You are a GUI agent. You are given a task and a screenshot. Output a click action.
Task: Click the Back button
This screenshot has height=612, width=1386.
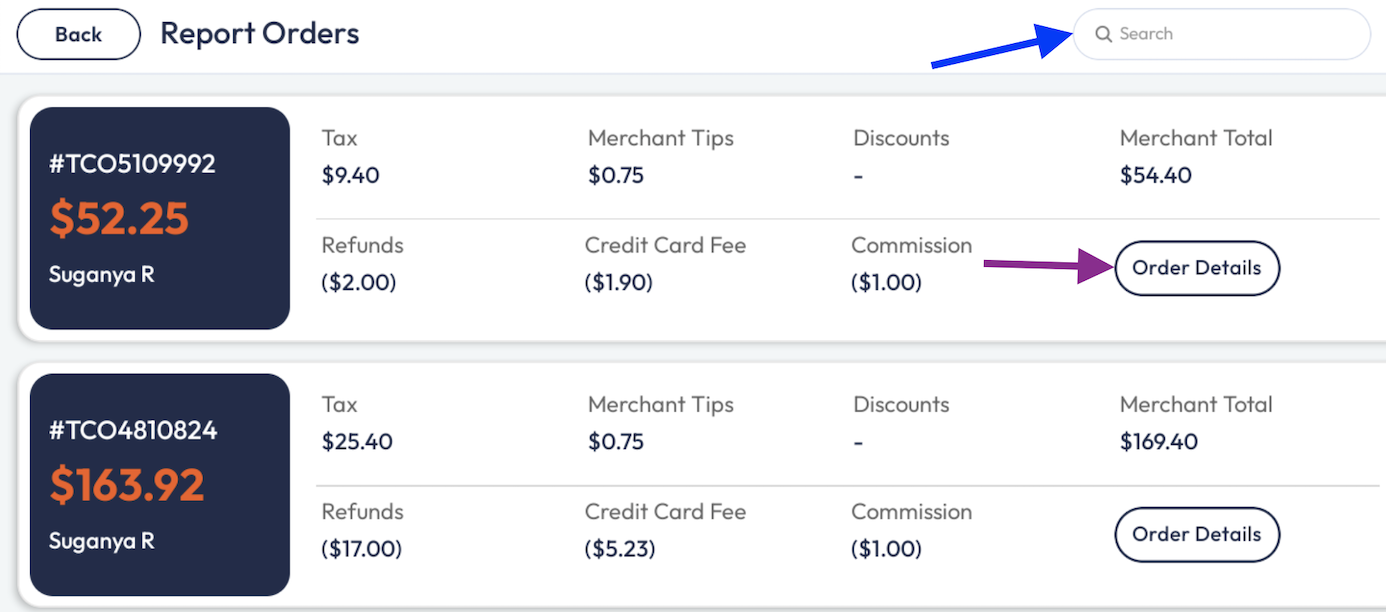click(78, 34)
